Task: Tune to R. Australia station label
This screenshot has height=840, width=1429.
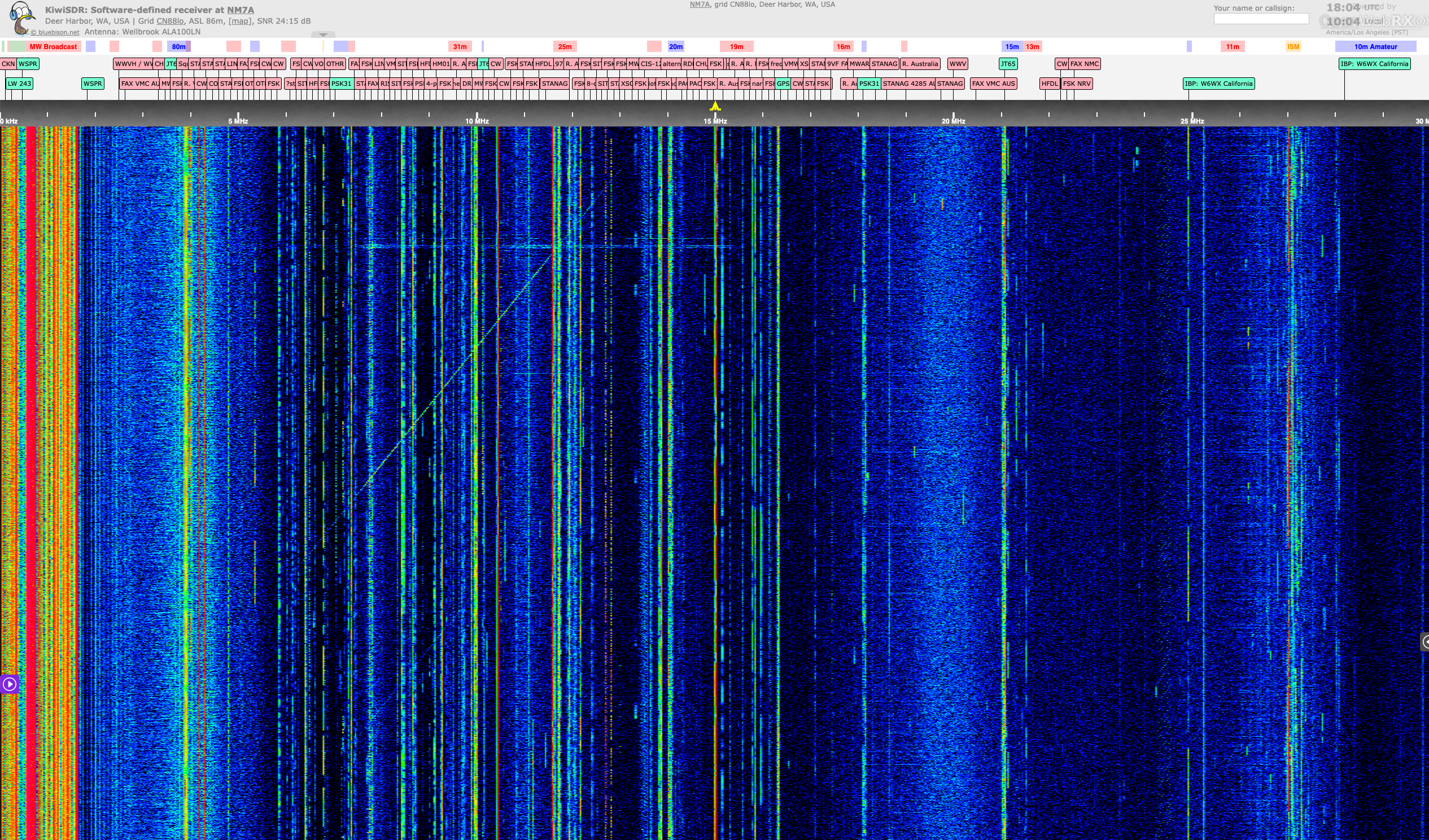Action: pos(919,63)
